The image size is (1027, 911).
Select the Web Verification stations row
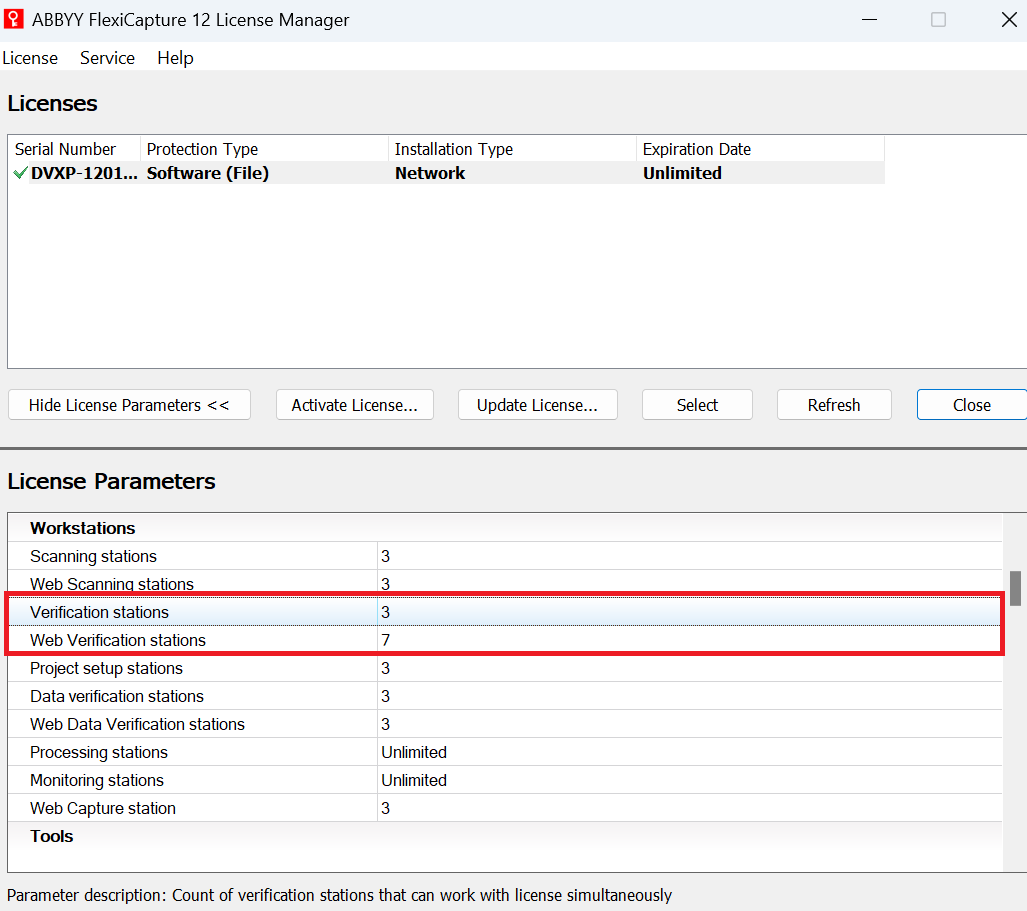[x=505, y=640]
